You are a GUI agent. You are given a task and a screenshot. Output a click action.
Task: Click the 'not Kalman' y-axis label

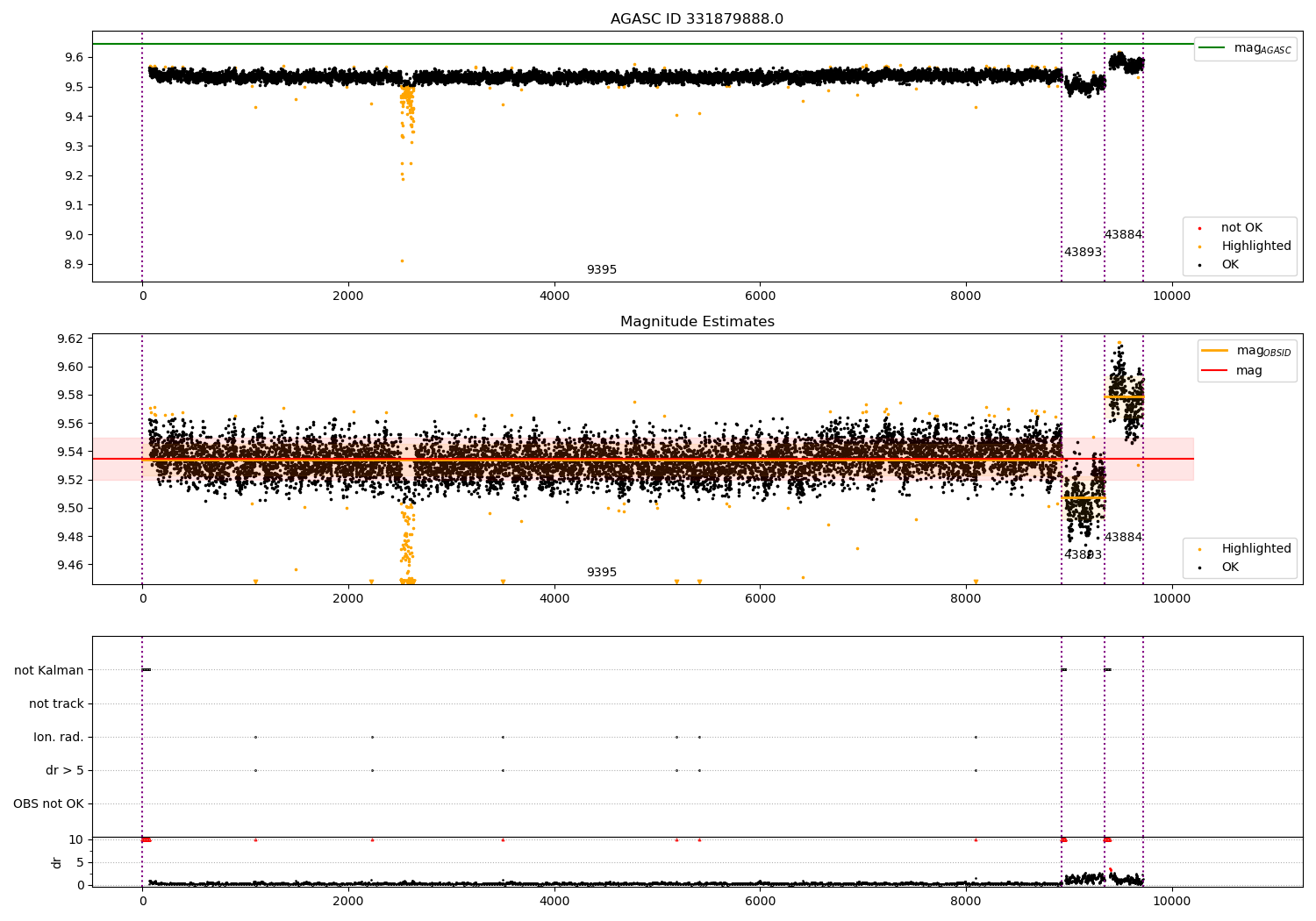point(49,670)
